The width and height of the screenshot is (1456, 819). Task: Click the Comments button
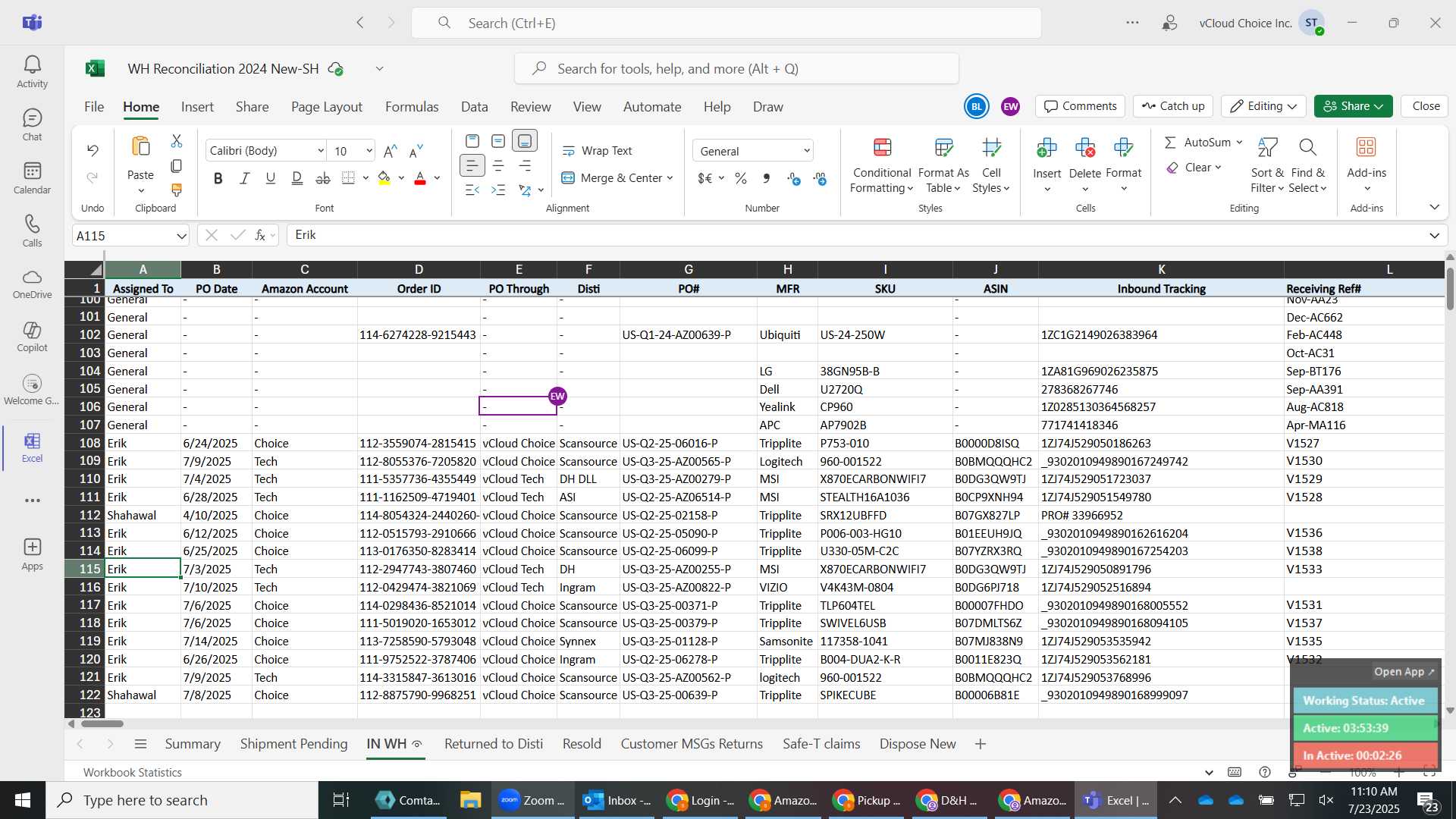point(1081,106)
